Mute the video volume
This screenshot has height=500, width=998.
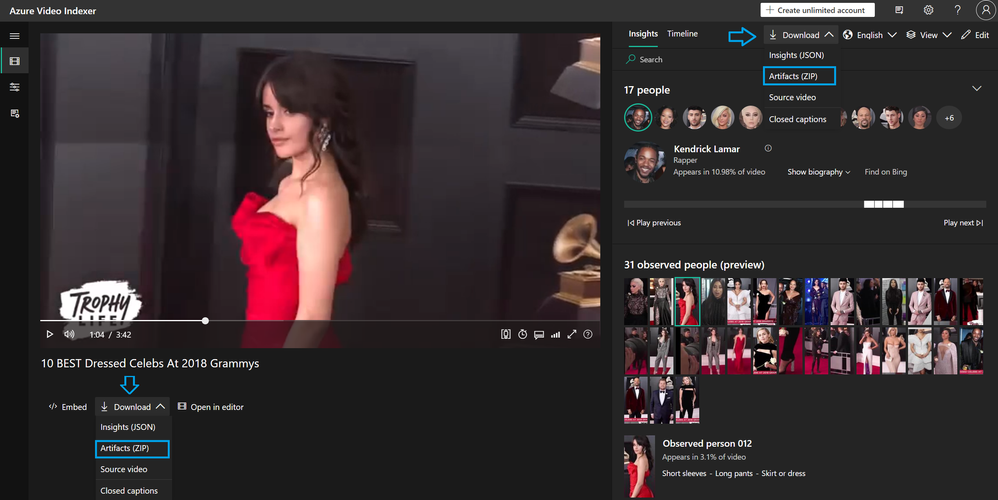[x=69, y=334]
